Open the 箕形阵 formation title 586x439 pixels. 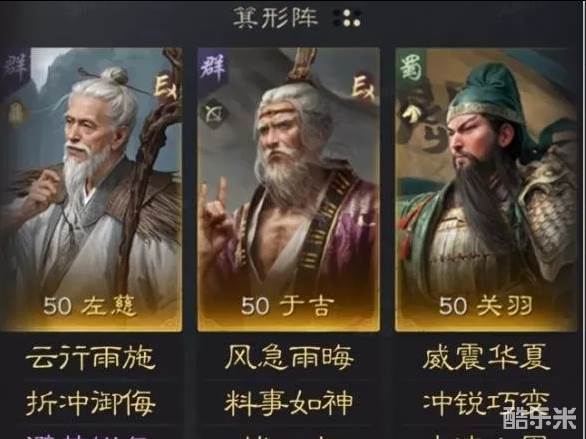click(x=275, y=18)
